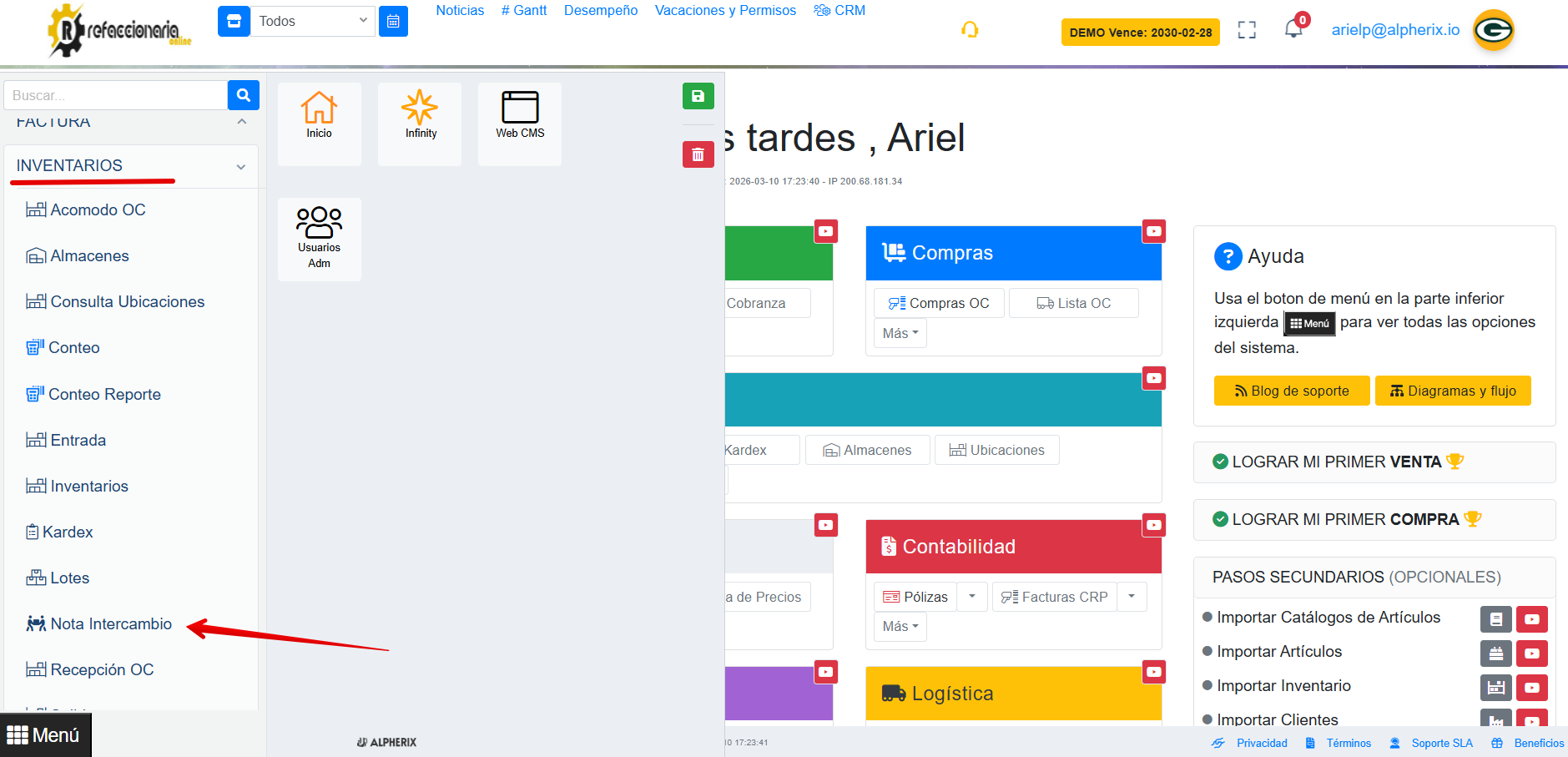Viewport: 1568px width, 757px height.
Task: Select Nota Intercambio in the sidebar
Action: 110,623
